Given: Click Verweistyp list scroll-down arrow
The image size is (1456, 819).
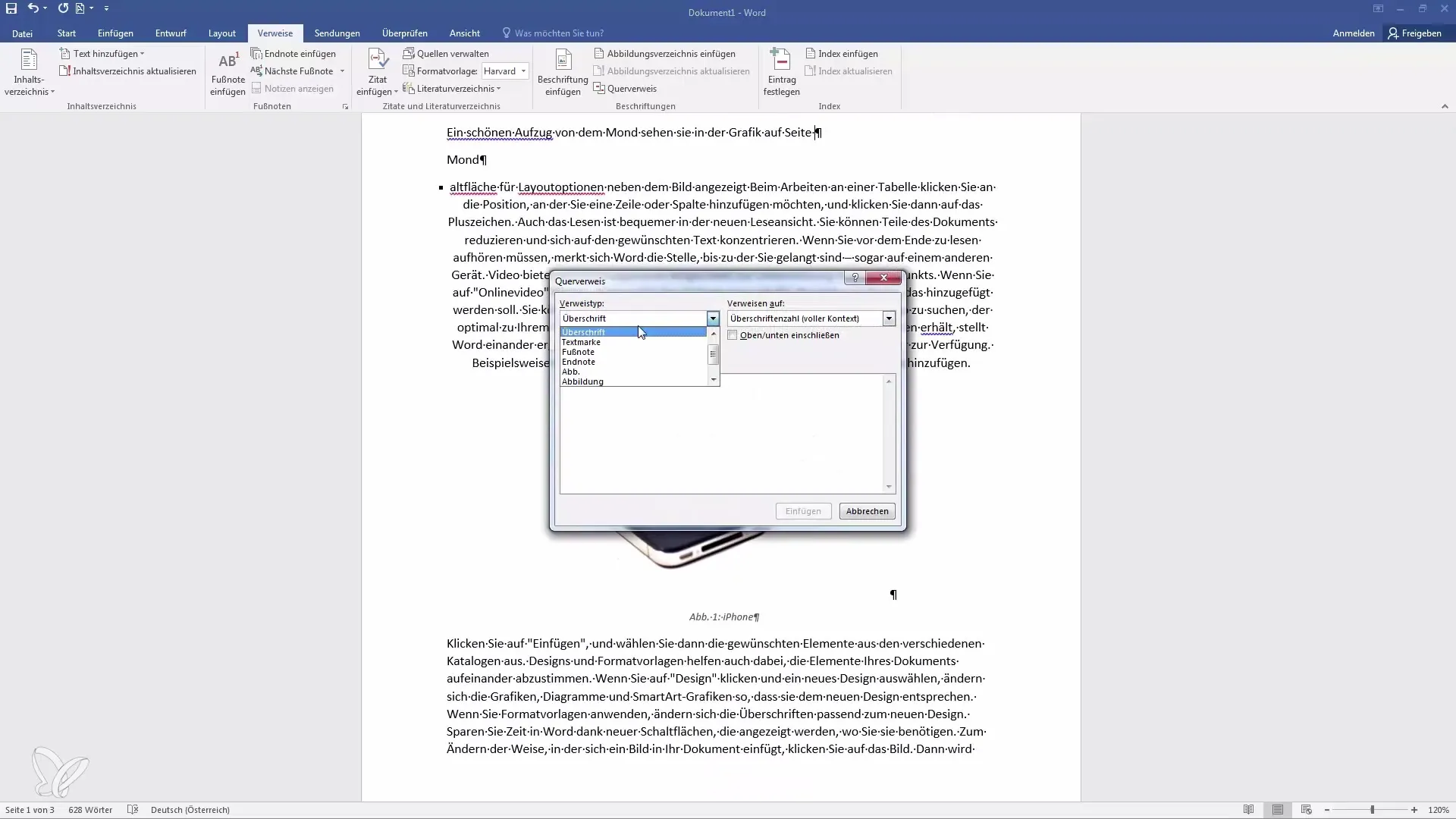Looking at the screenshot, I should (713, 380).
